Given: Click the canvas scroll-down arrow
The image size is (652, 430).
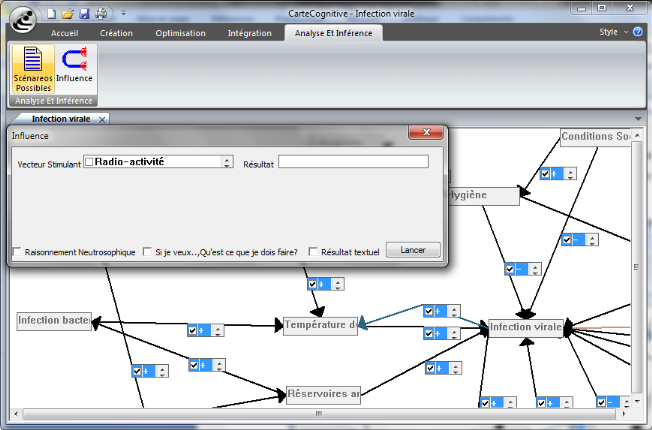Looking at the screenshot, I should tap(637, 401).
